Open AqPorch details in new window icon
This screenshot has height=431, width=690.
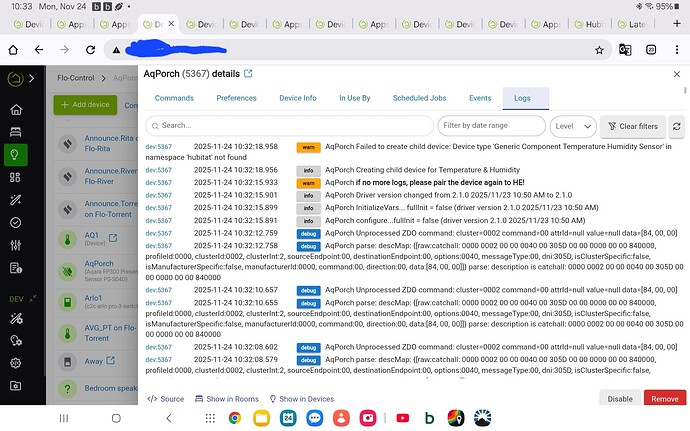(248, 74)
